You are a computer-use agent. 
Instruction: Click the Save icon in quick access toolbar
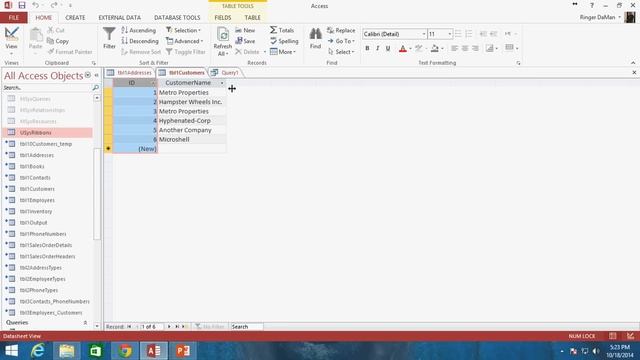coord(22,5)
